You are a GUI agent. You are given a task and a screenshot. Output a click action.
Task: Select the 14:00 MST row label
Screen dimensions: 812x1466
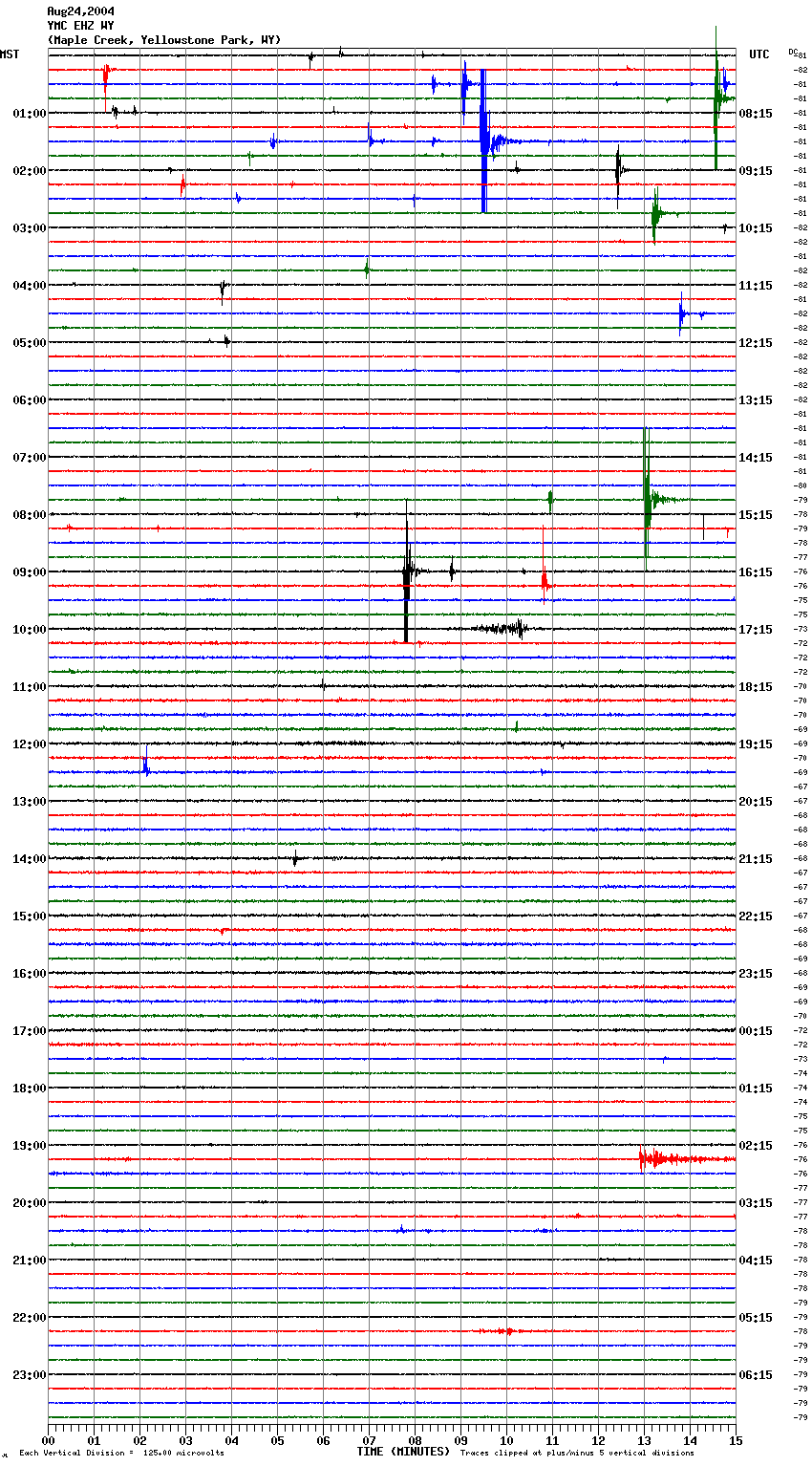point(30,859)
